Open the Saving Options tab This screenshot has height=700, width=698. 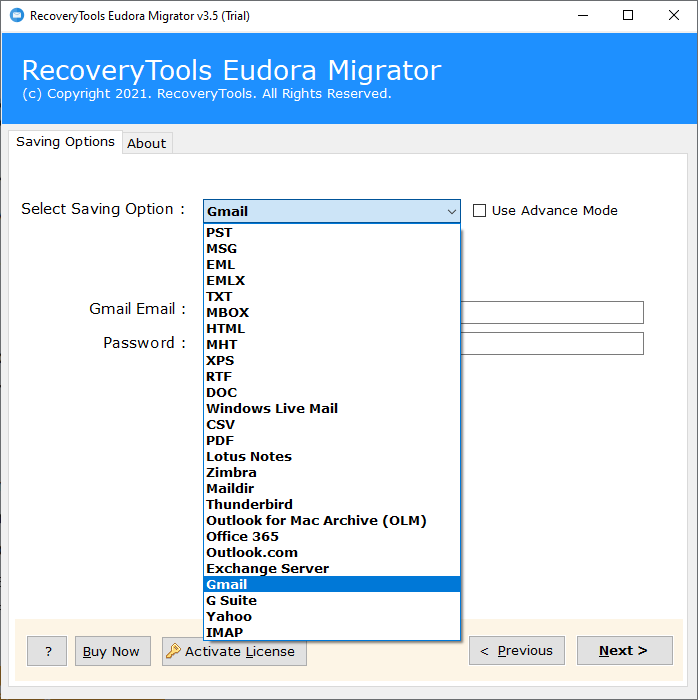coord(66,142)
